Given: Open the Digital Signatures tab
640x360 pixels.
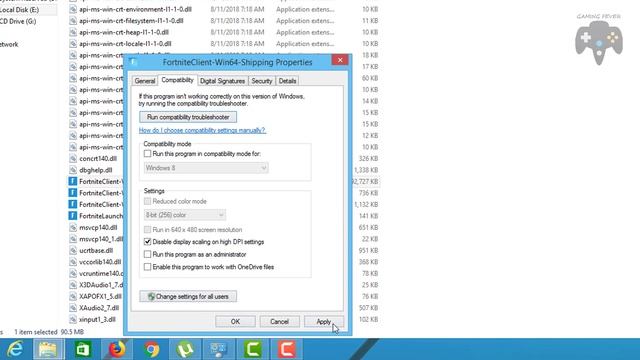Looking at the screenshot, I should [x=222, y=81].
